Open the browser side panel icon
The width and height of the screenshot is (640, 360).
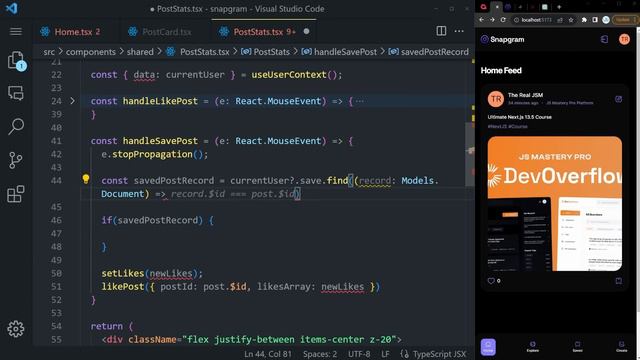pos(595,20)
